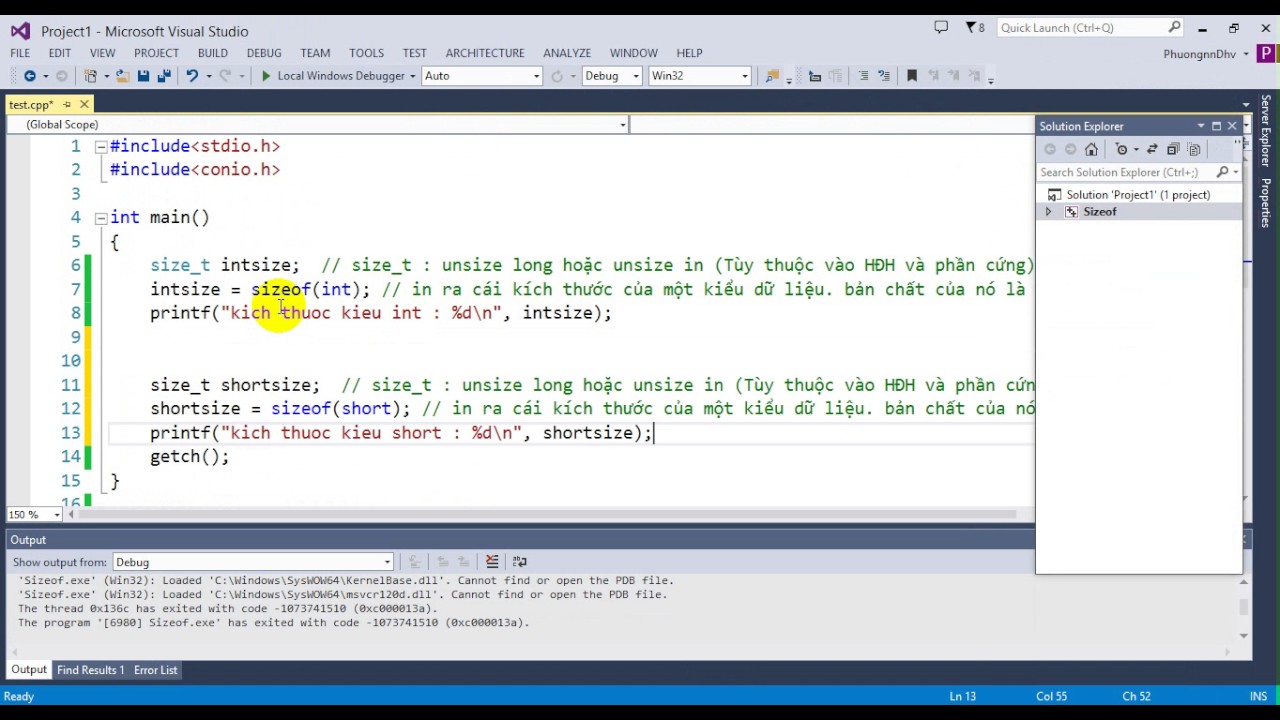Click the New Project icon in toolbar
The height and width of the screenshot is (720, 1280).
tap(90, 76)
